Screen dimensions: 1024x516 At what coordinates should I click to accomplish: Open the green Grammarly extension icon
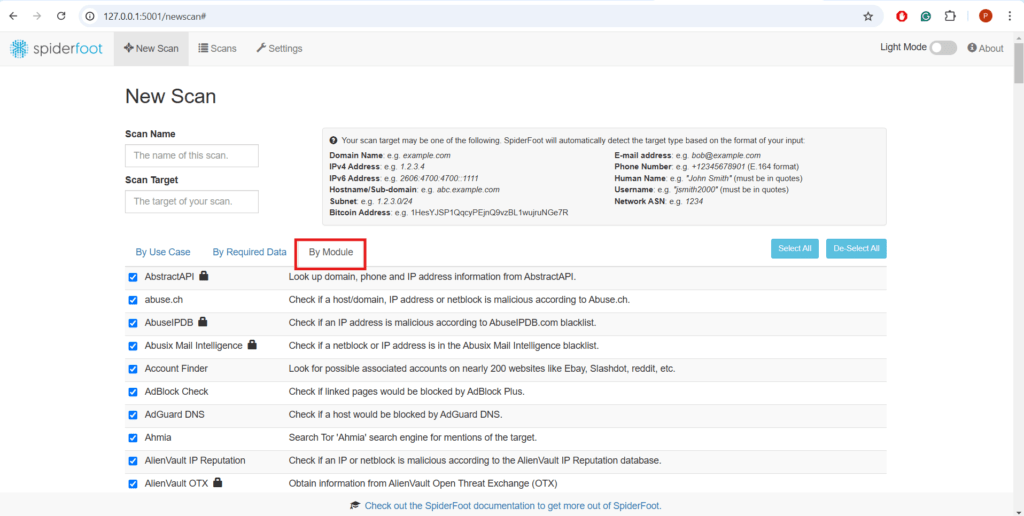point(925,16)
